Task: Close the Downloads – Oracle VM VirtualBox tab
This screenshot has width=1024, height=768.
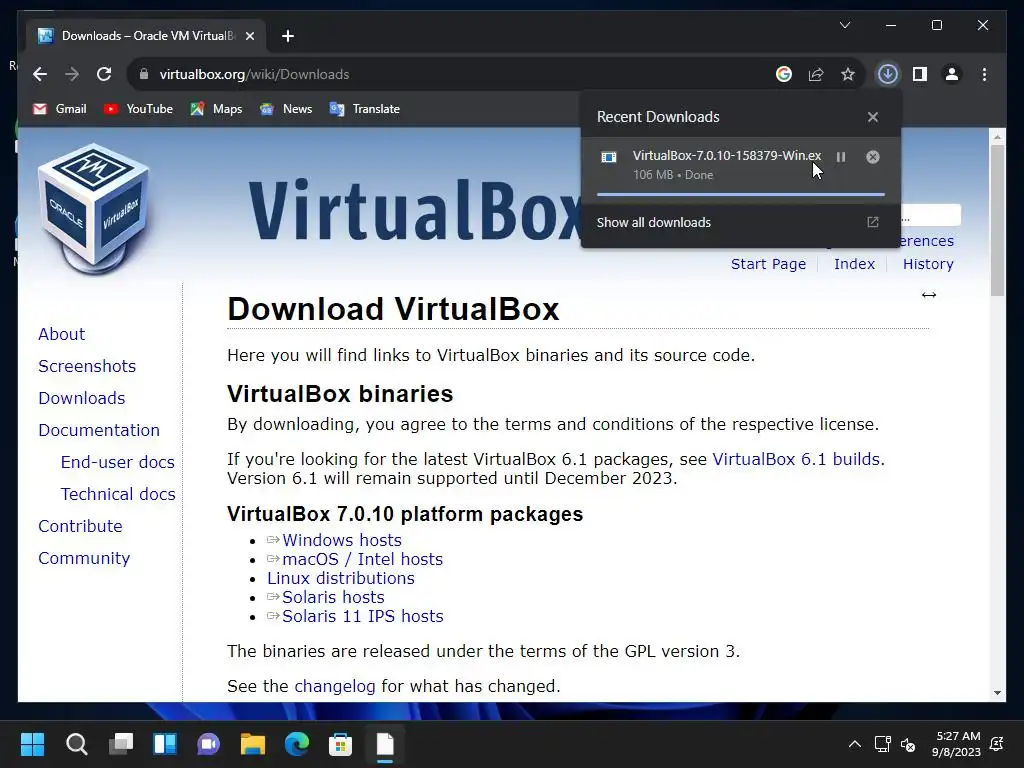Action: pyautogui.click(x=249, y=36)
